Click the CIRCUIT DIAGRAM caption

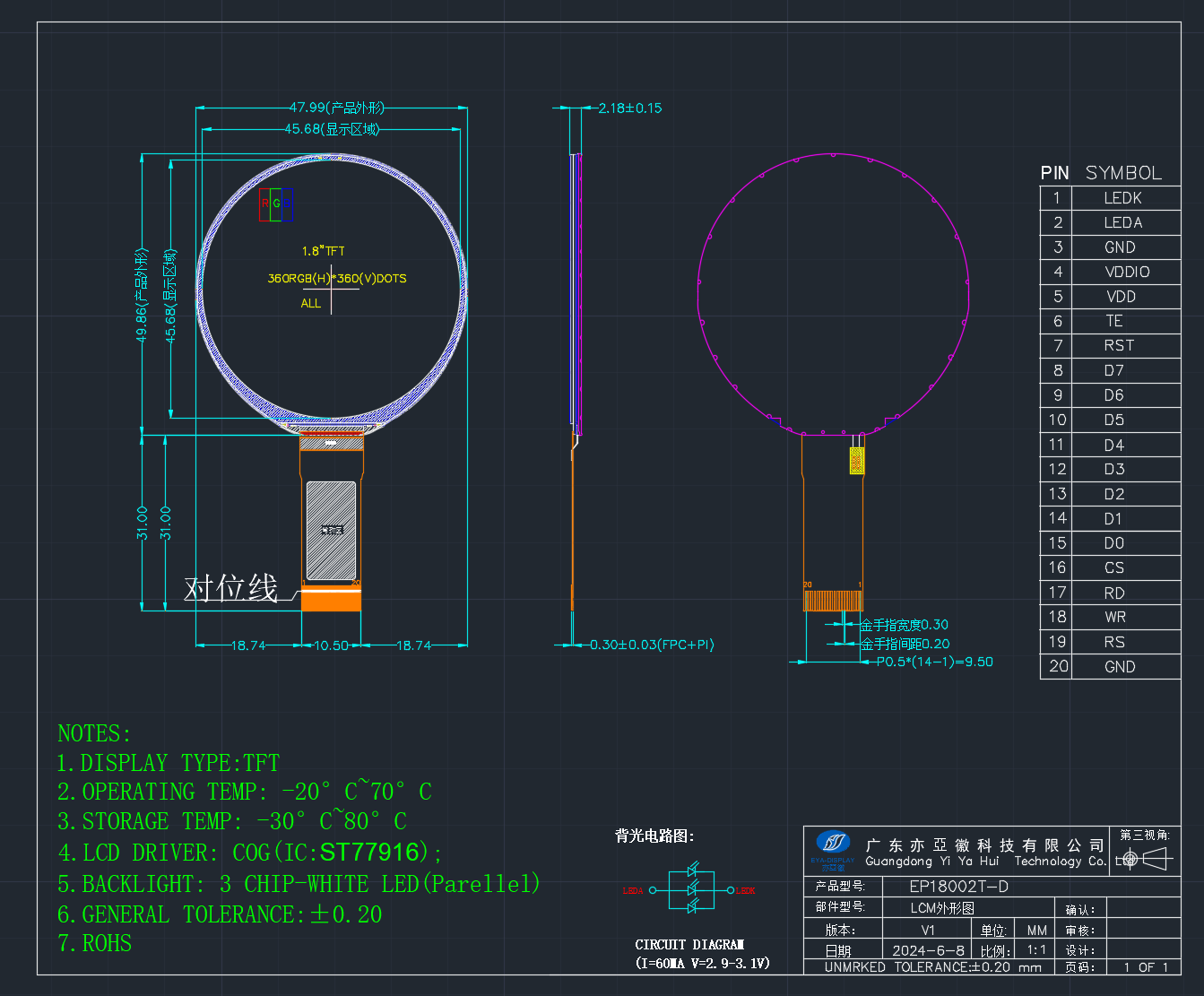(689, 945)
